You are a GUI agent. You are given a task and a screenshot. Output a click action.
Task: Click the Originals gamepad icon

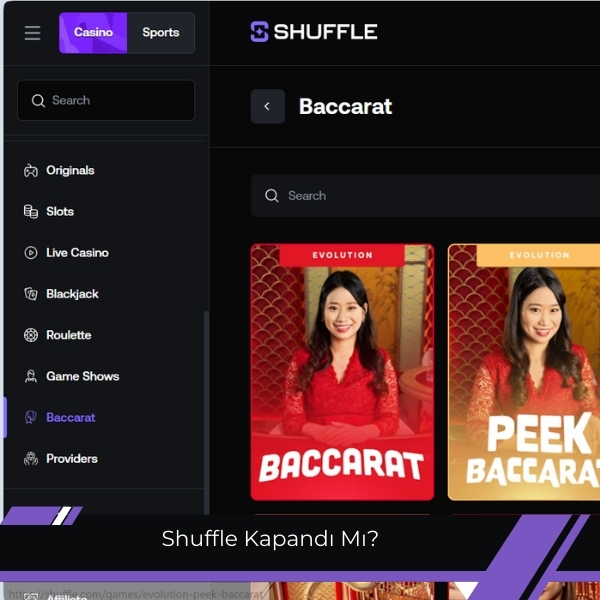point(31,170)
